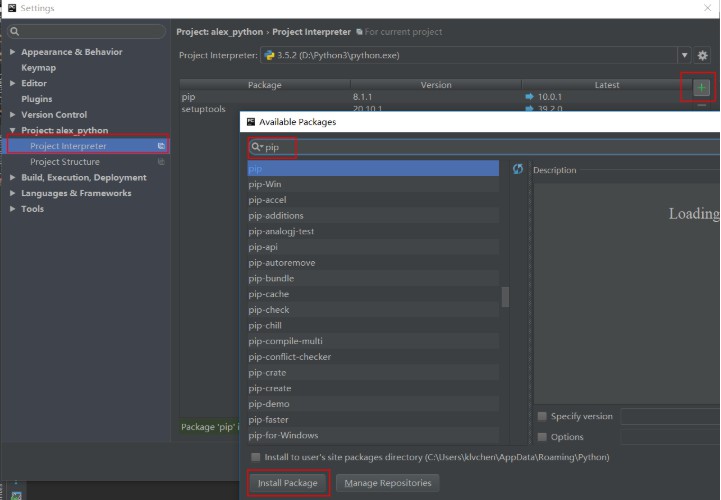Select pip-bundle in the list
The height and width of the screenshot is (500, 721).
coord(373,278)
